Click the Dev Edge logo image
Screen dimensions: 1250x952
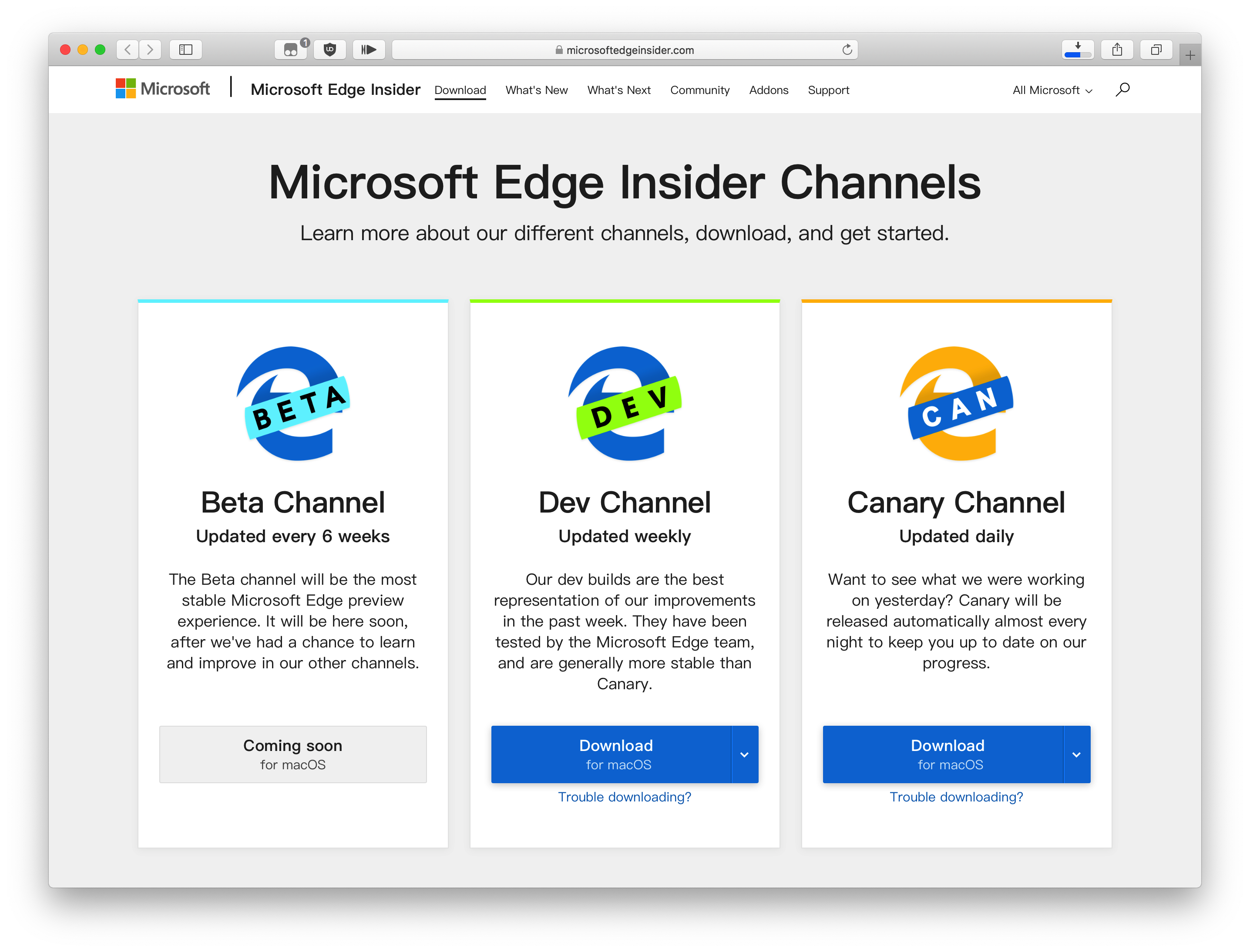pos(625,403)
